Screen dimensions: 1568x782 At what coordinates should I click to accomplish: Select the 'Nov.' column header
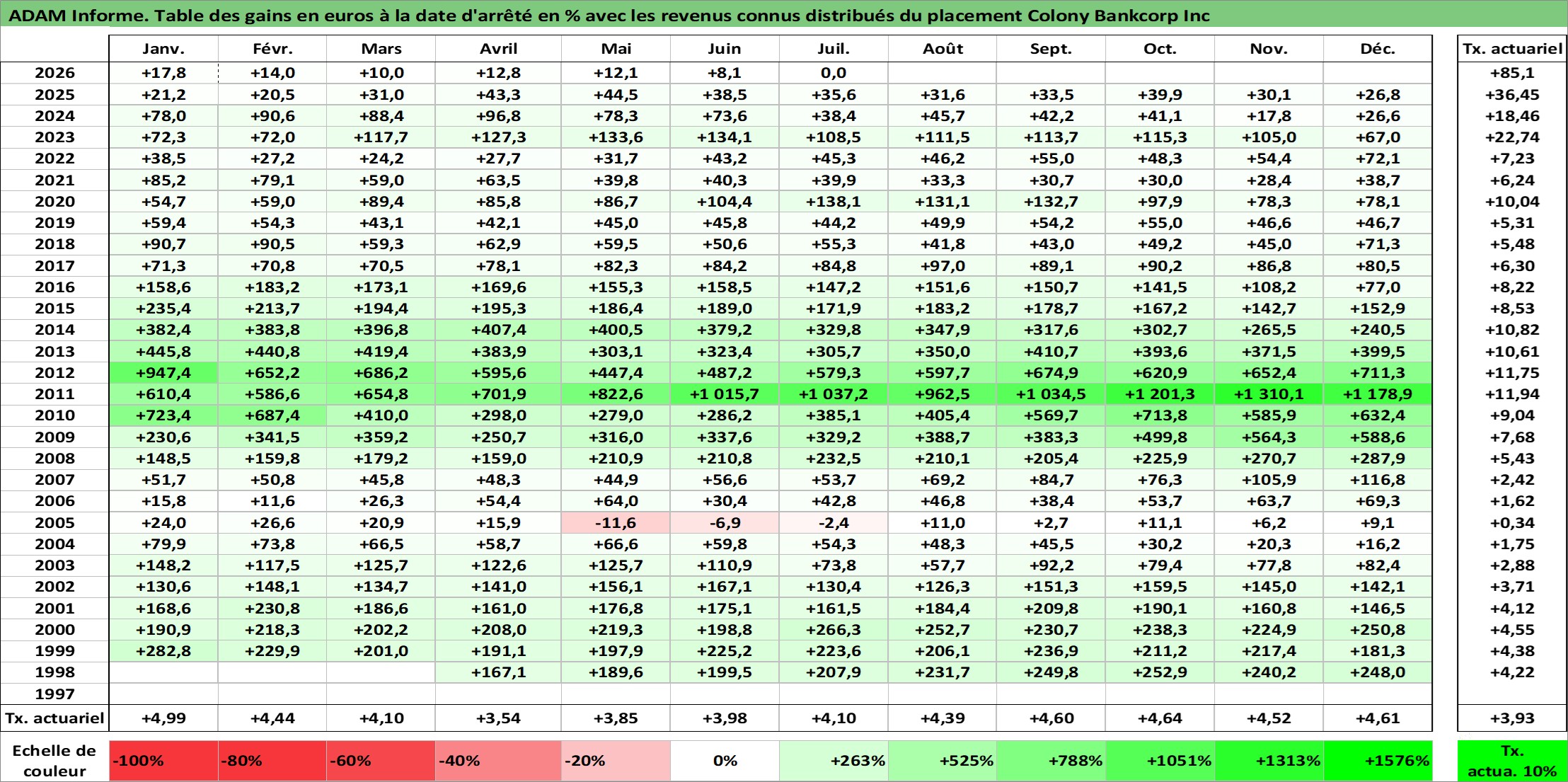pos(1269,49)
